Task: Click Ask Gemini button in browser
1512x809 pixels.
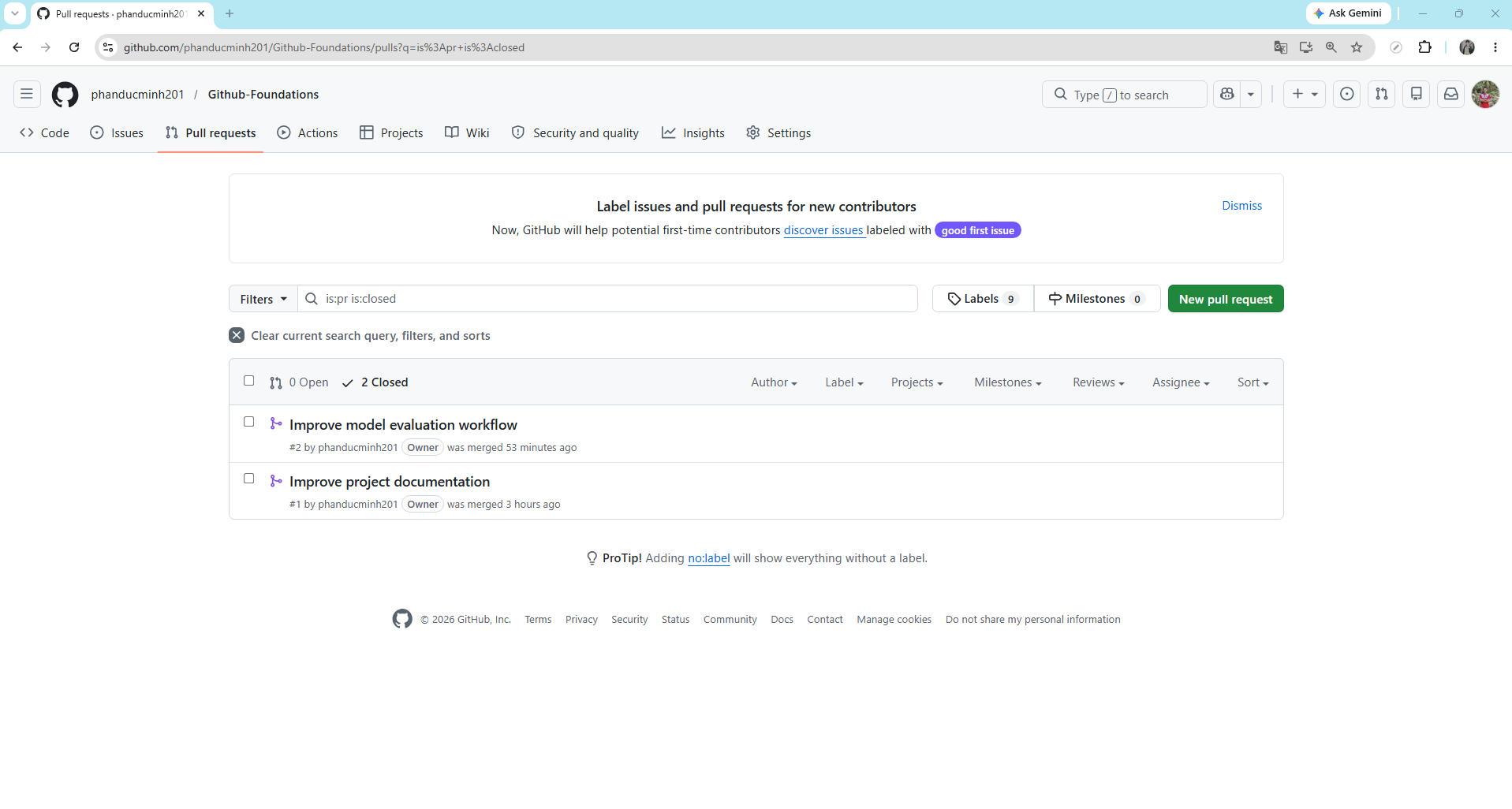Action: click(1348, 13)
